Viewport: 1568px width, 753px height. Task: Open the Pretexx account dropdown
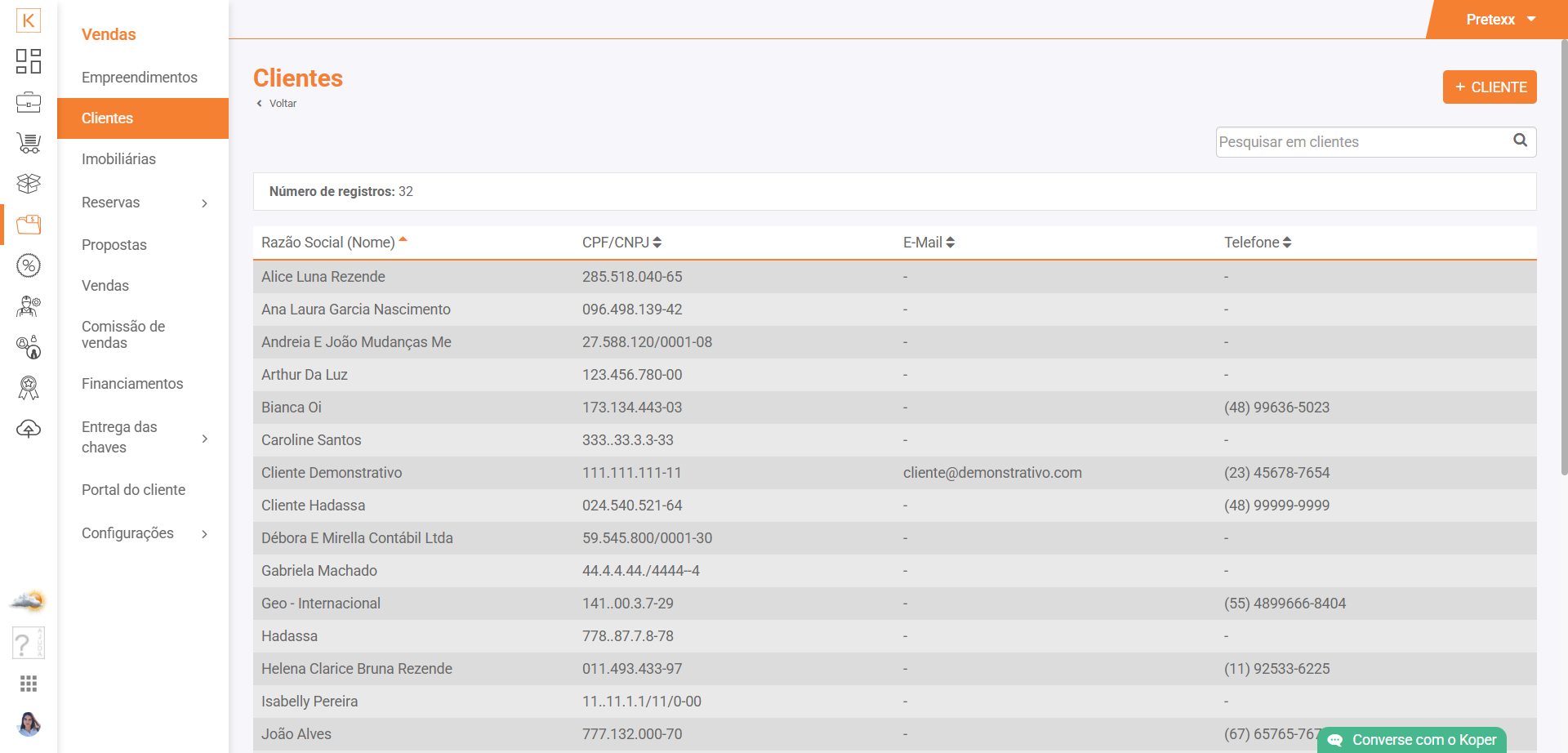(x=1500, y=20)
